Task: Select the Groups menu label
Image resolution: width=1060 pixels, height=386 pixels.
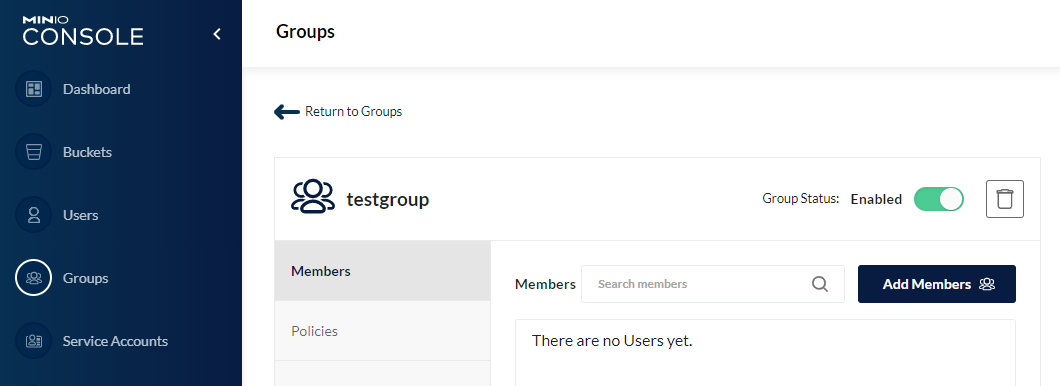Action: click(x=85, y=278)
